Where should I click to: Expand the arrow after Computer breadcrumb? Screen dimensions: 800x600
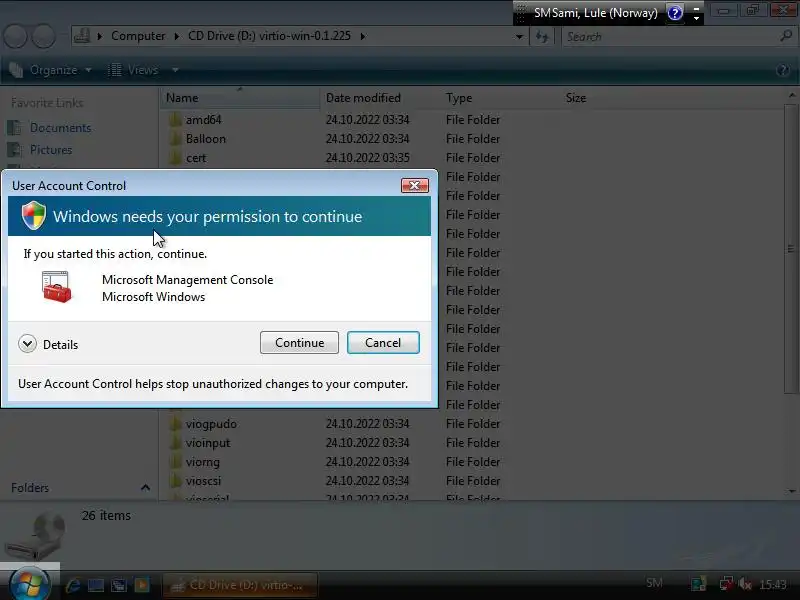click(177, 36)
